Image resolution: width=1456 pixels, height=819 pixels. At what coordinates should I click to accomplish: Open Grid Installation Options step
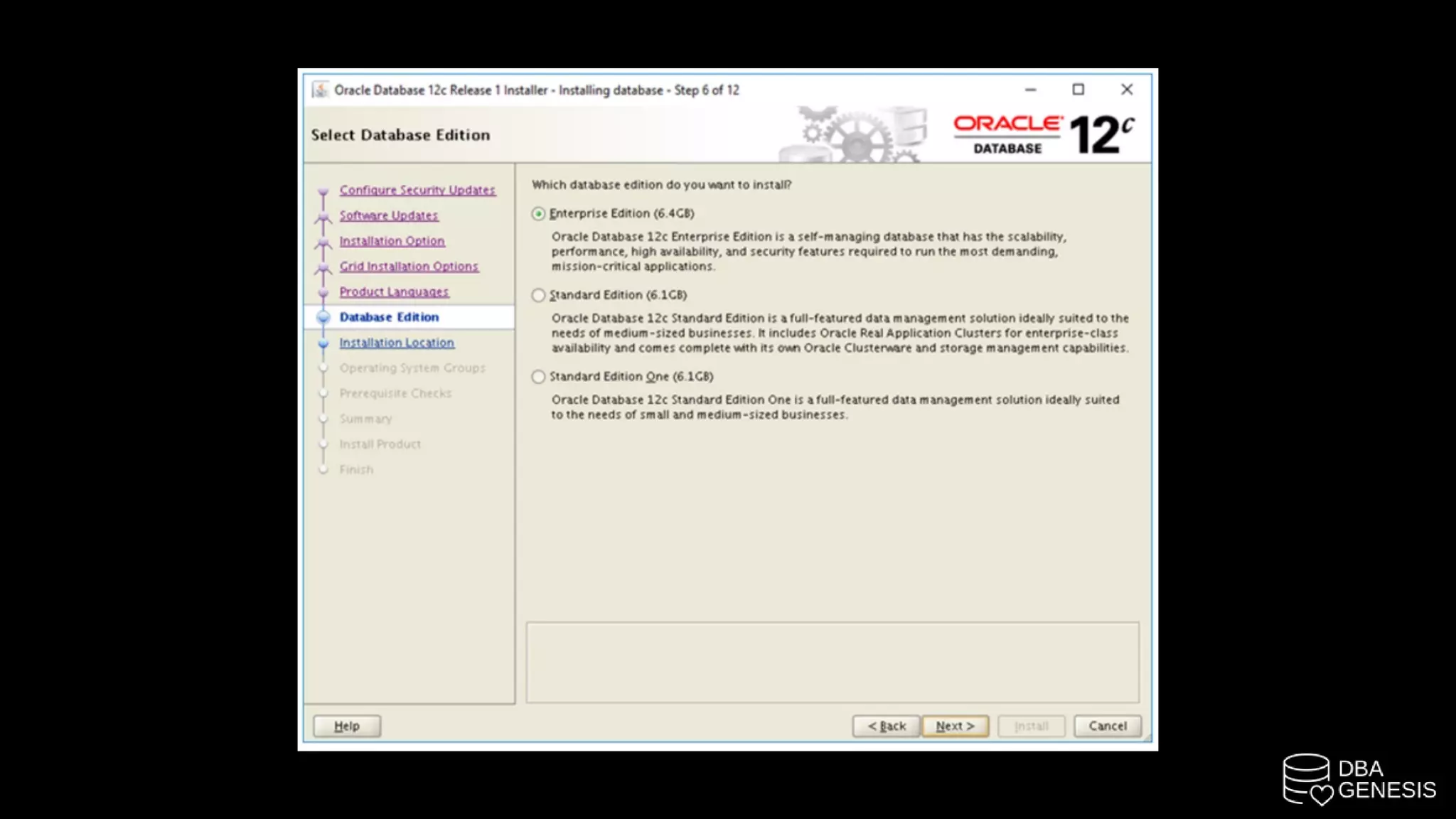(409, 266)
